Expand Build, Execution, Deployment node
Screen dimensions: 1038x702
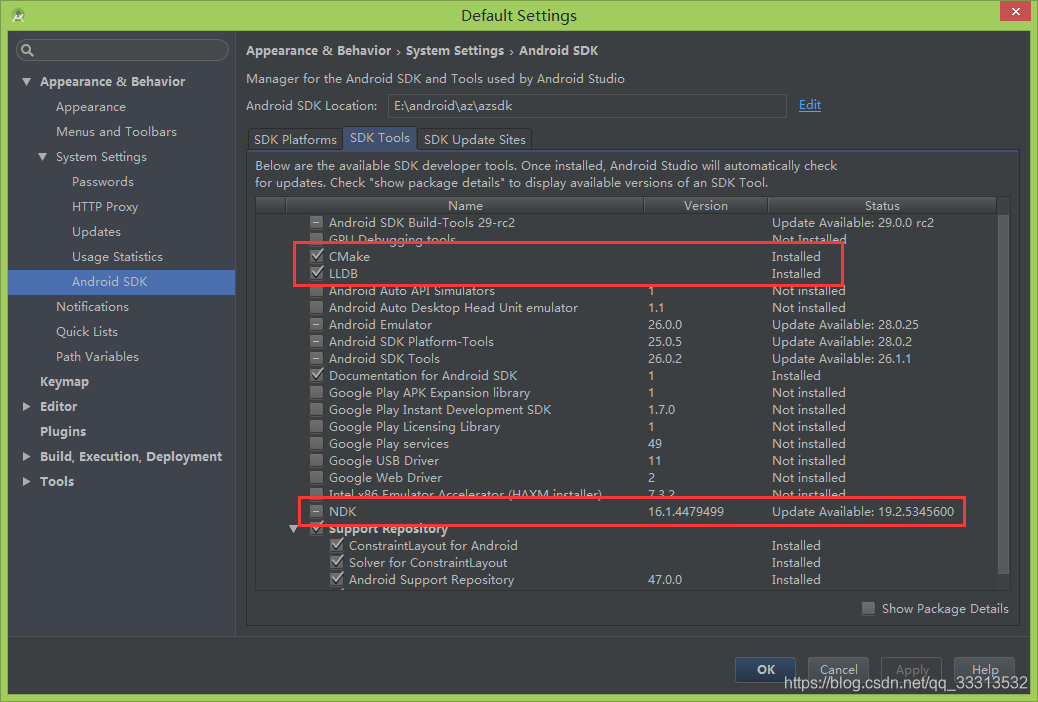click(x=26, y=456)
